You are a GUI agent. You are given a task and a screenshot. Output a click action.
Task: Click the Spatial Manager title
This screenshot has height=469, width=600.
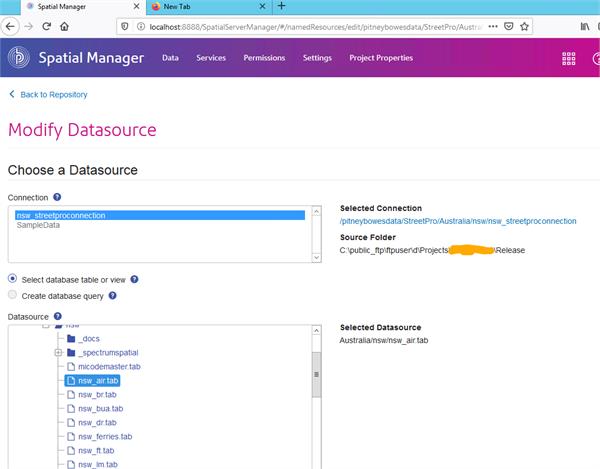tap(91, 58)
